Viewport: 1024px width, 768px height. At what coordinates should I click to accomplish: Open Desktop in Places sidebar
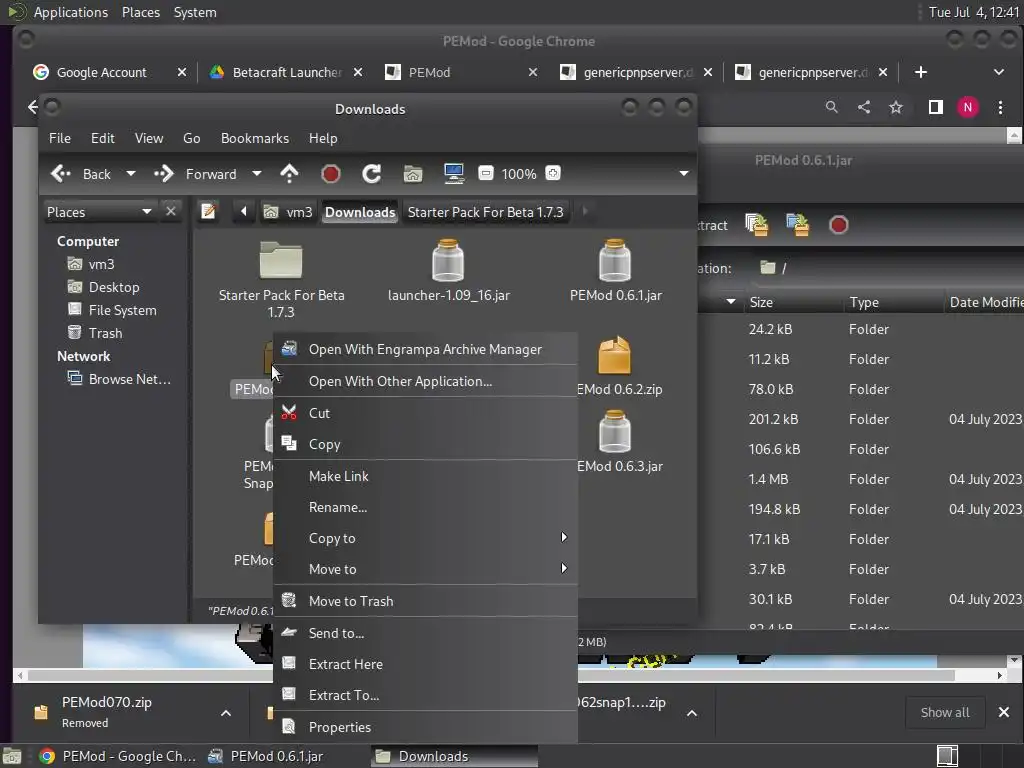[114, 287]
